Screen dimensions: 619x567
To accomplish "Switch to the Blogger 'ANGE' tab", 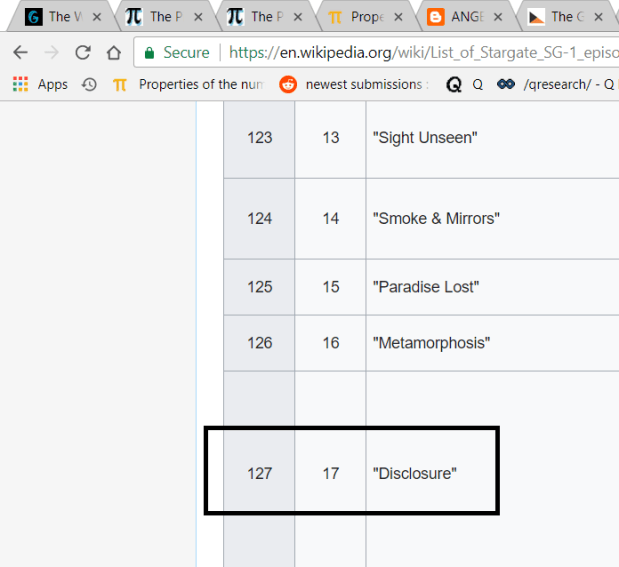I will (460, 16).
